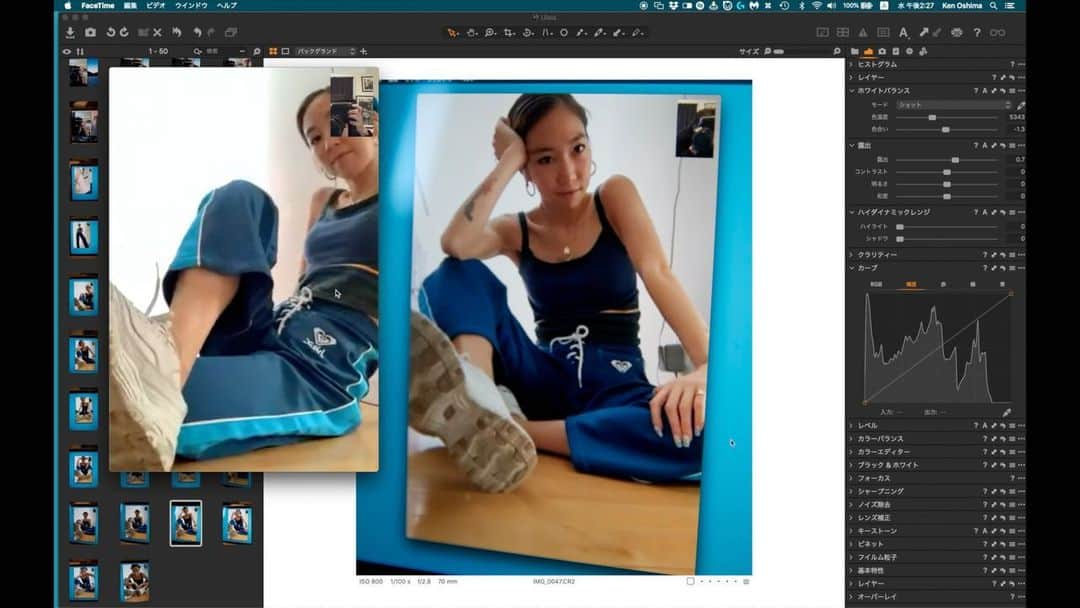
Task: Open the ビデオ menu
Action: click(x=156, y=6)
